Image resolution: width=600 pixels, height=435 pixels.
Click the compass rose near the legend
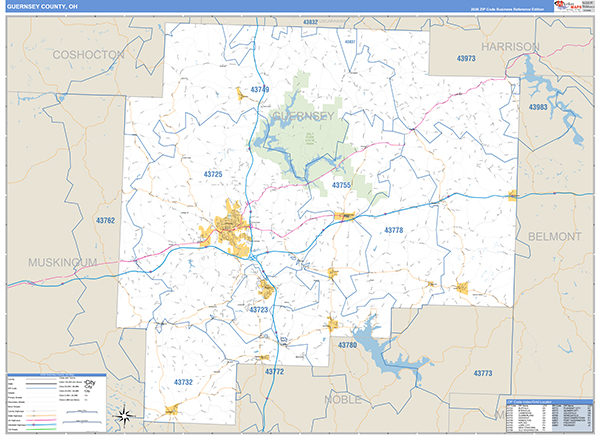click(x=126, y=415)
